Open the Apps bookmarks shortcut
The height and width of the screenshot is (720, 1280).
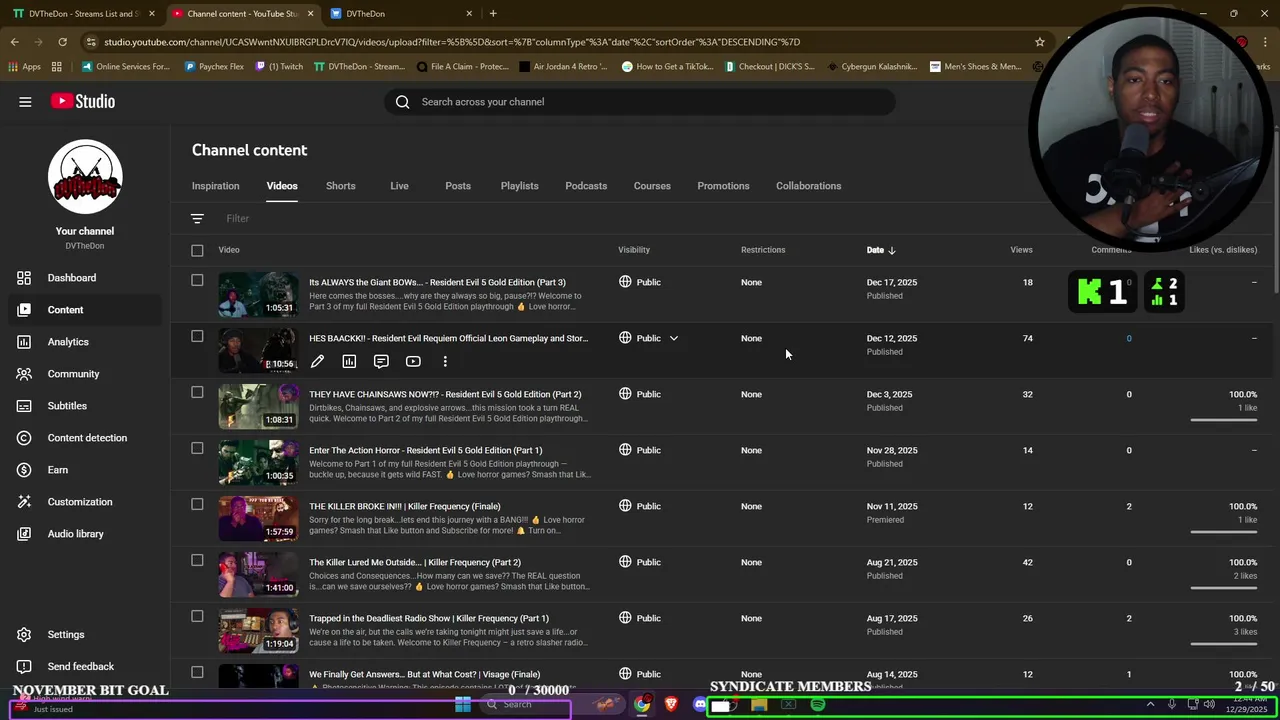tap(24, 66)
